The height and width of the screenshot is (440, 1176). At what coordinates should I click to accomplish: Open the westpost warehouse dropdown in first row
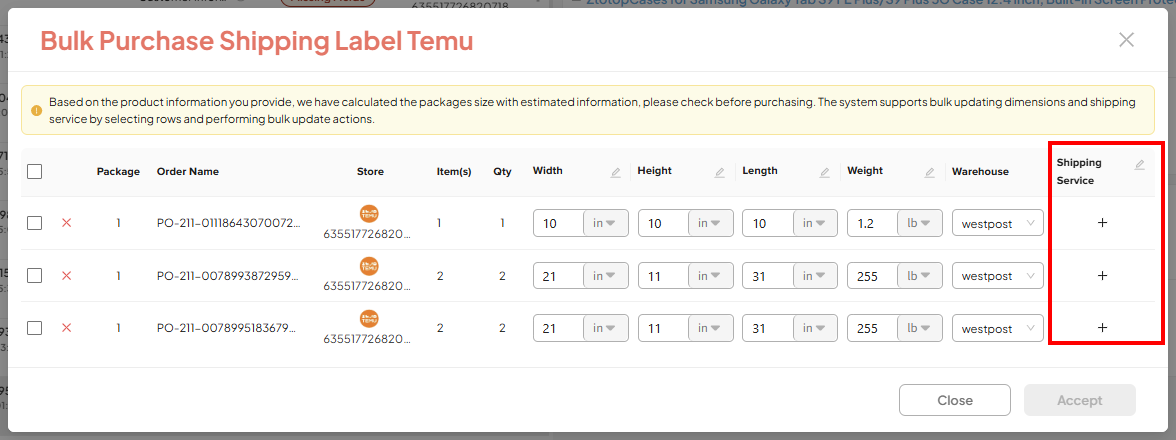997,223
